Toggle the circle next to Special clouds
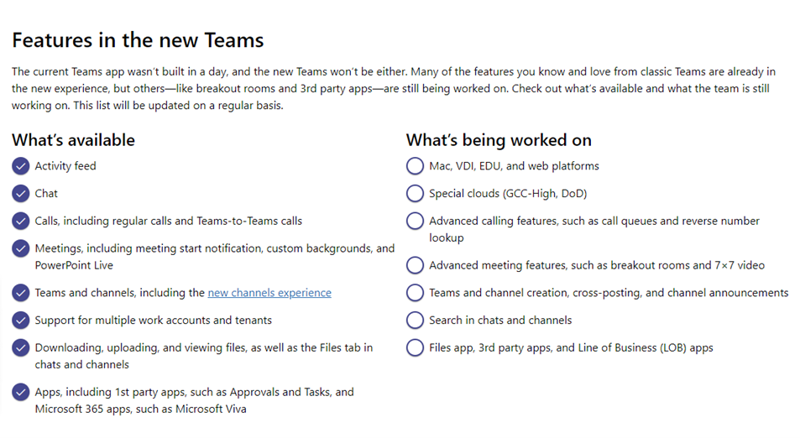Screen dimensions: 800x438 pyautogui.click(x=415, y=193)
